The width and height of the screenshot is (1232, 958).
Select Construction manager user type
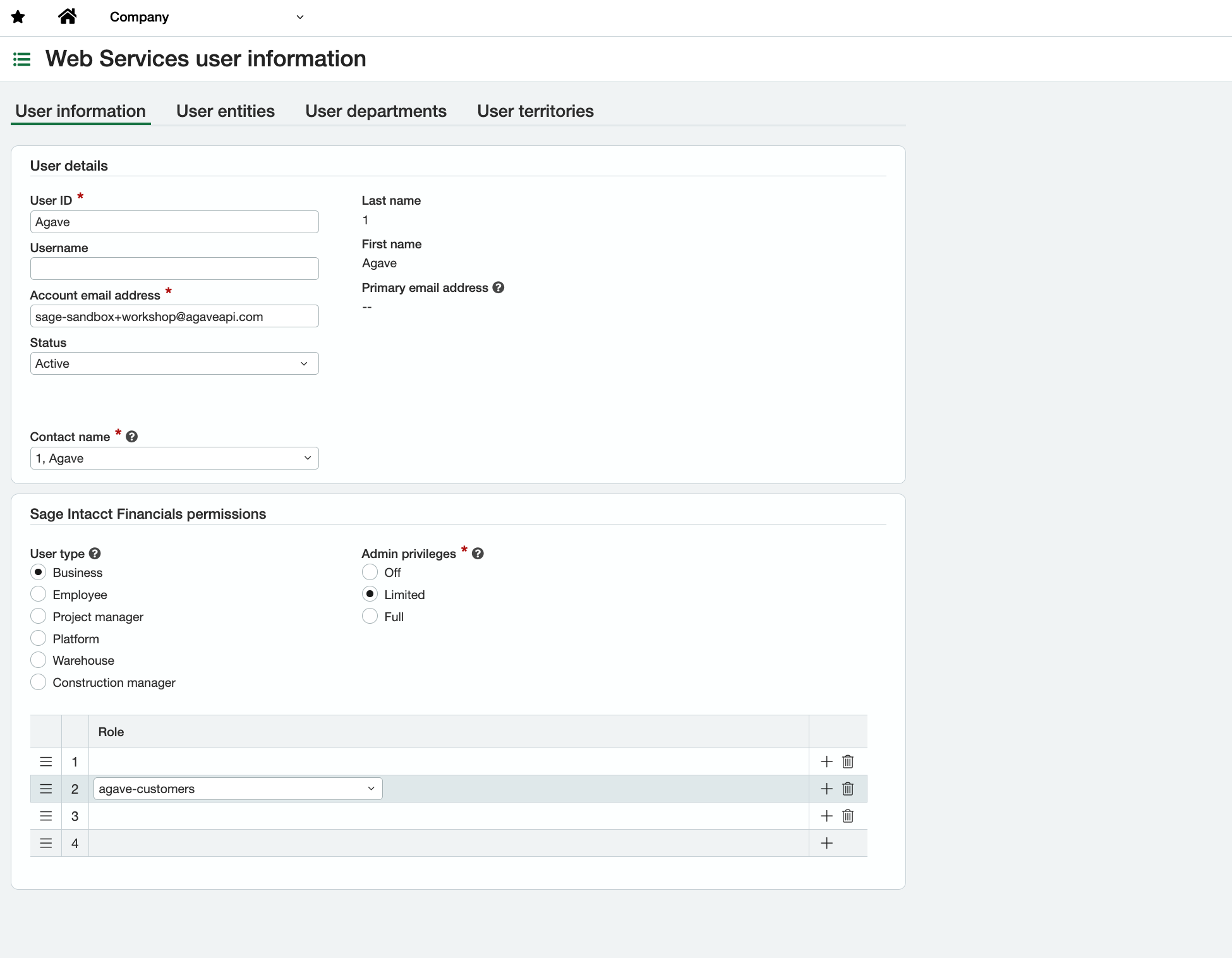pyautogui.click(x=39, y=682)
